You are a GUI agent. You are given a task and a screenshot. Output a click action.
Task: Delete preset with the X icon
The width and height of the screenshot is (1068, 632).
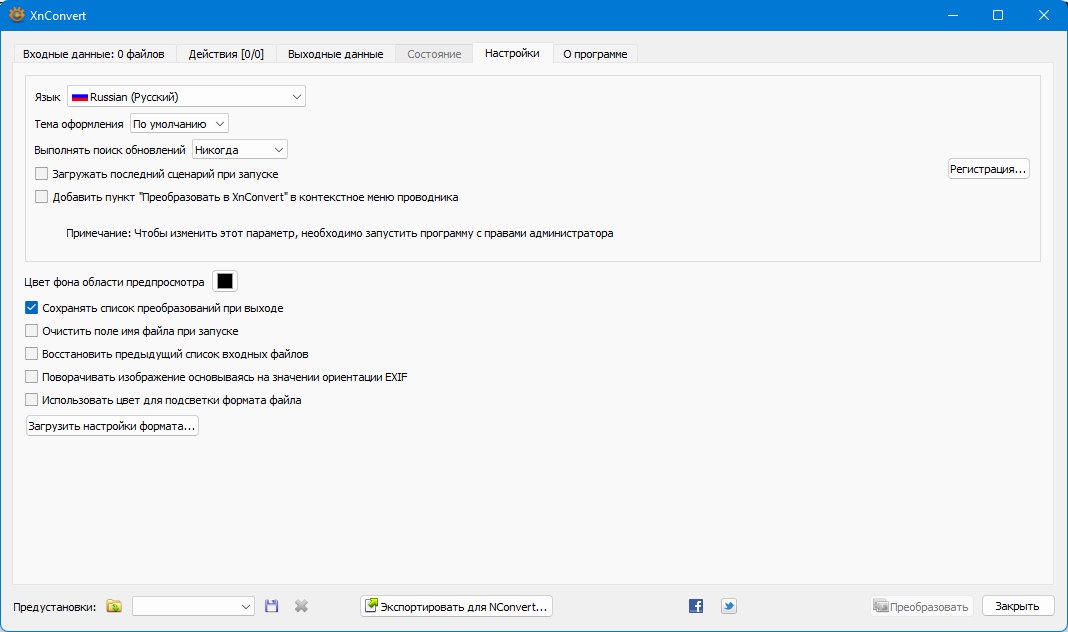pos(301,606)
